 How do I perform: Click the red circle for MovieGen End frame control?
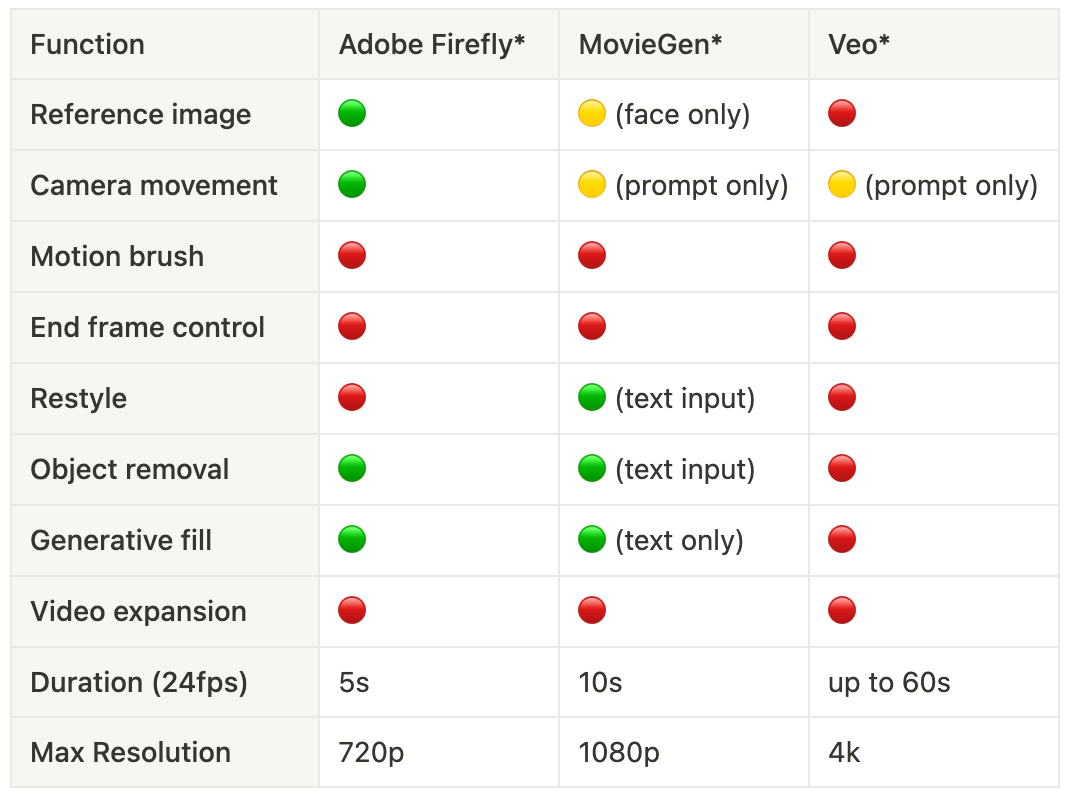(x=592, y=327)
